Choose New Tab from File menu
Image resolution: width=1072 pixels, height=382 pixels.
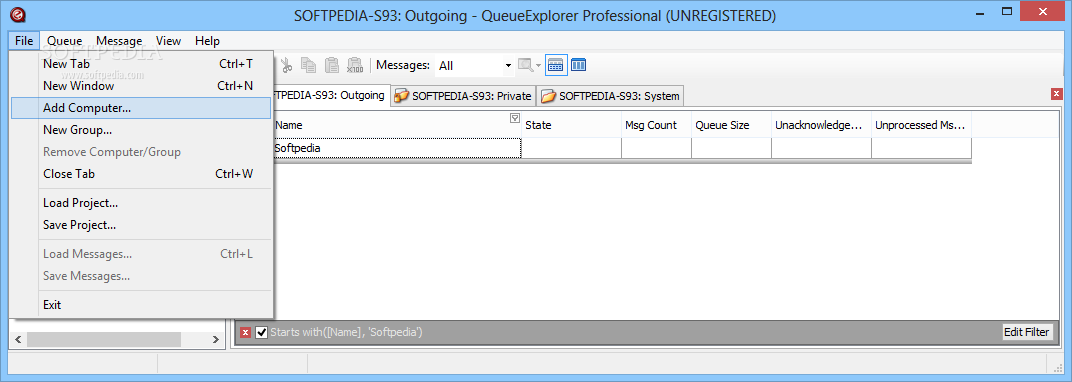(141, 64)
